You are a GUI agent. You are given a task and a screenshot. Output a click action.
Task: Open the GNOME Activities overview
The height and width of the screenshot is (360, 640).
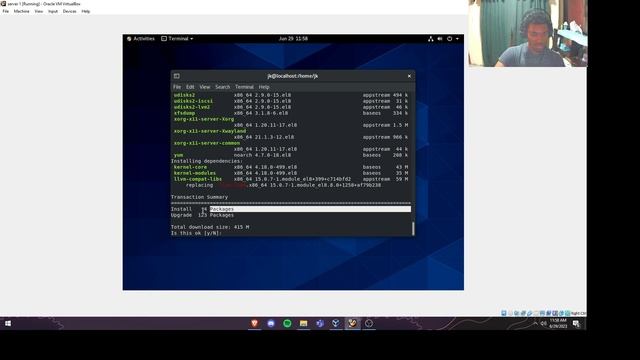point(141,39)
